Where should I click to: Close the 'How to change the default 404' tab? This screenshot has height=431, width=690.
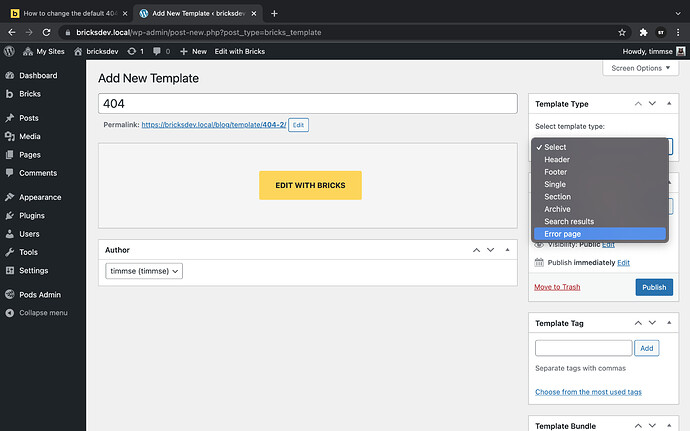point(125,13)
